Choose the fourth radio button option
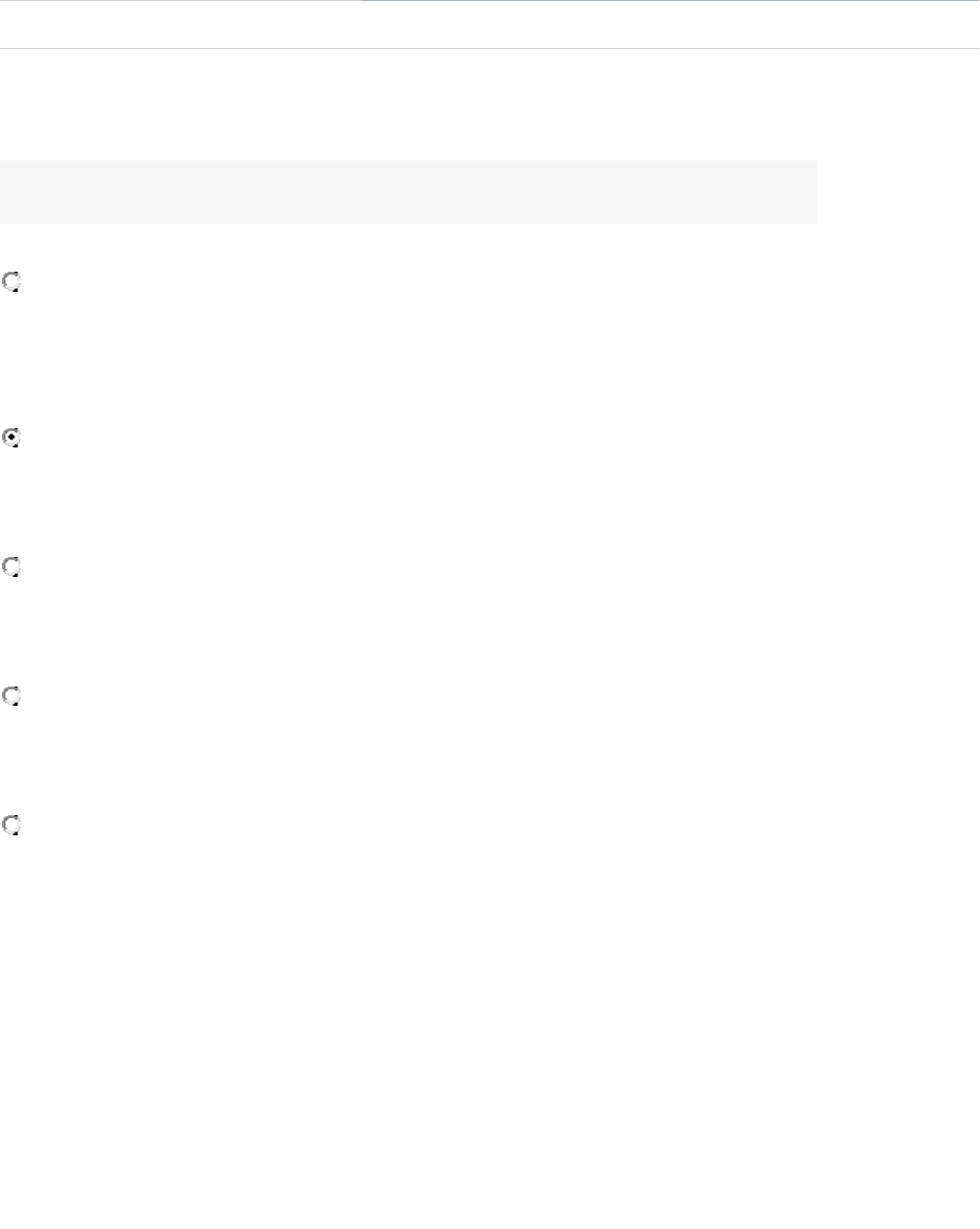 (12, 696)
